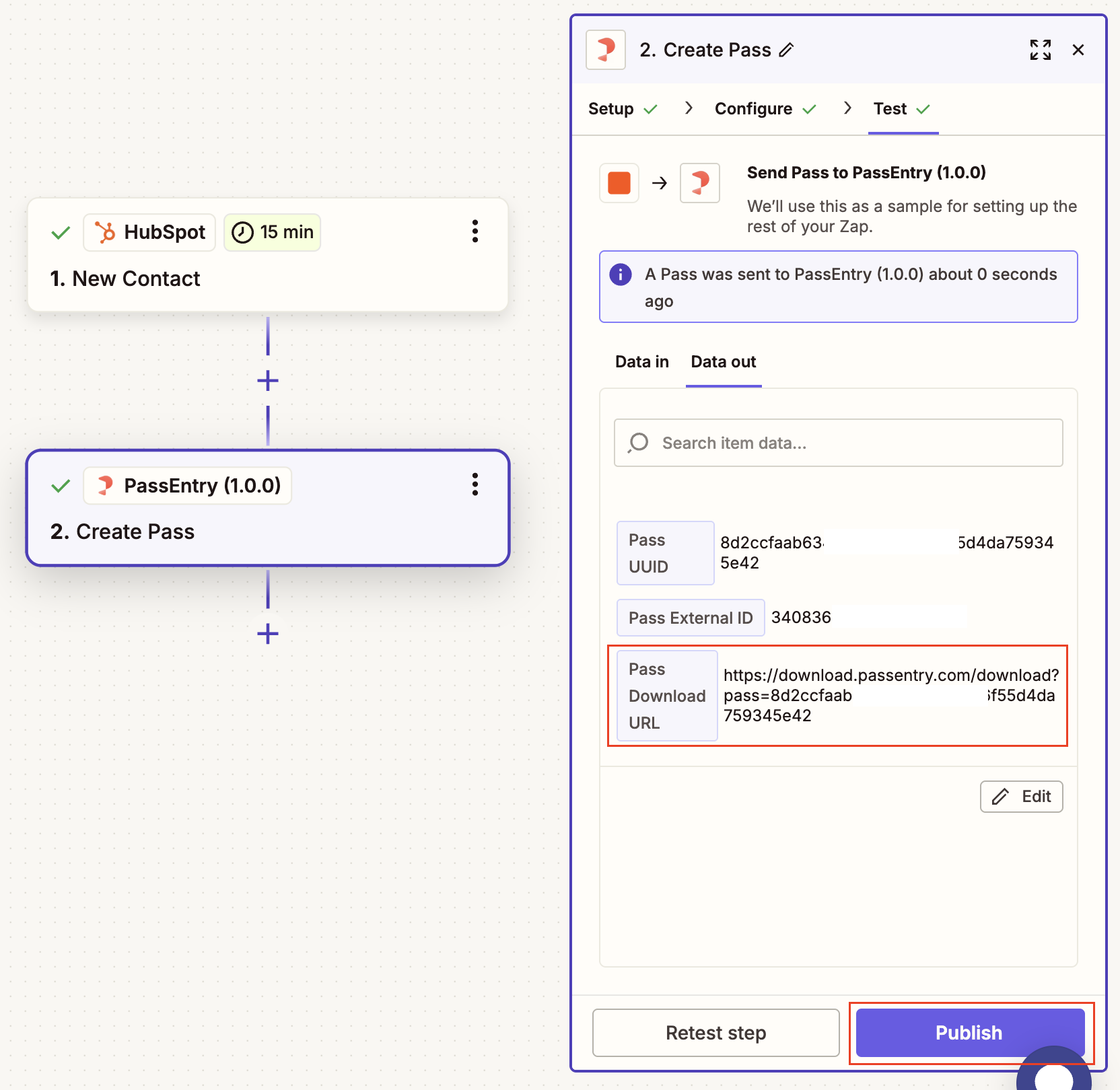
Task: Switch to the Data in tab
Action: click(642, 362)
